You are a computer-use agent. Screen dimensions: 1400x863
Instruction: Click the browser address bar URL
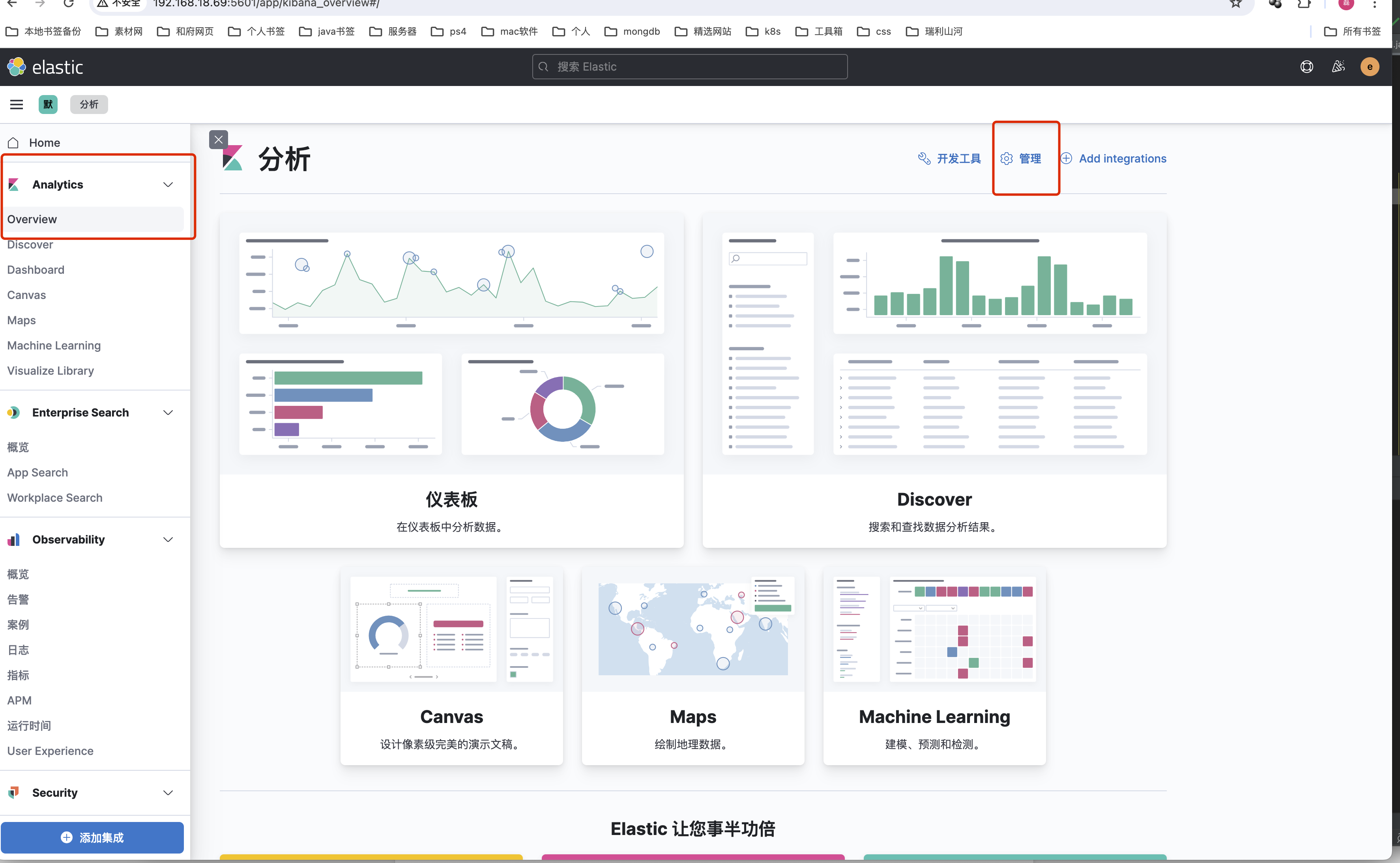pyautogui.click(x=266, y=4)
